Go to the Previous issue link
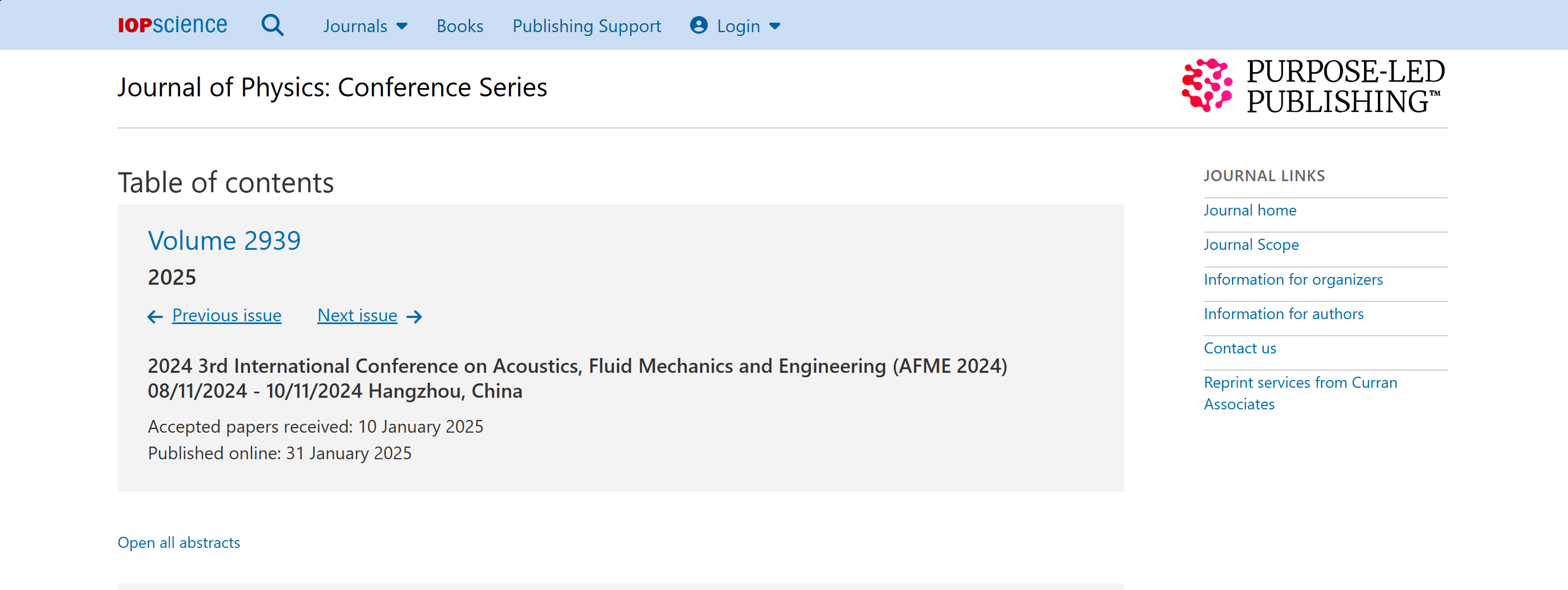The width and height of the screenshot is (1568, 590). tap(227, 316)
